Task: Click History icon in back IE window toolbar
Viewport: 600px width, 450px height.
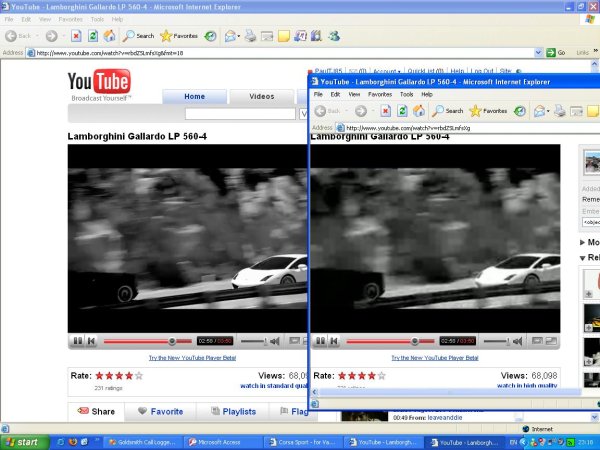Action: click(x=210, y=36)
